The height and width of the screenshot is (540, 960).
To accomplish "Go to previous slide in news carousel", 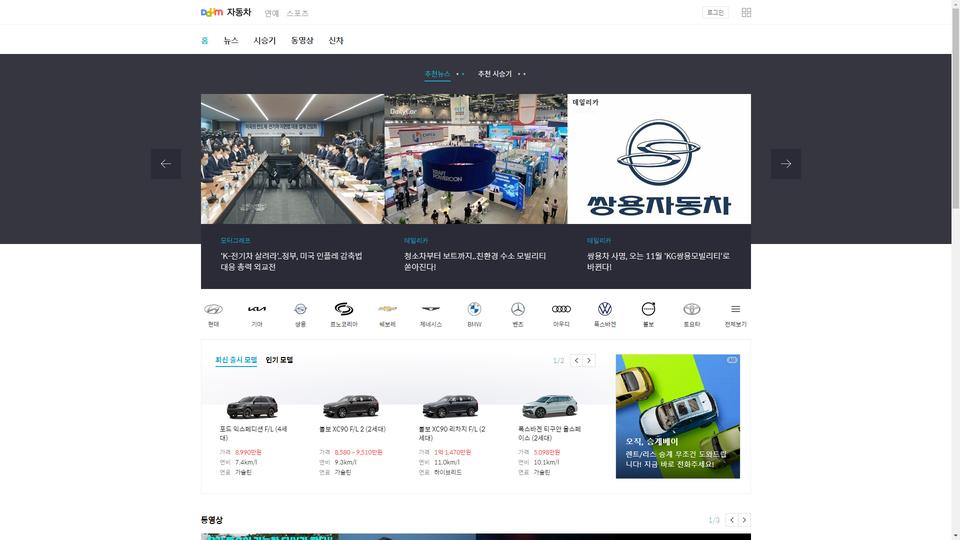I will [166, 163].
